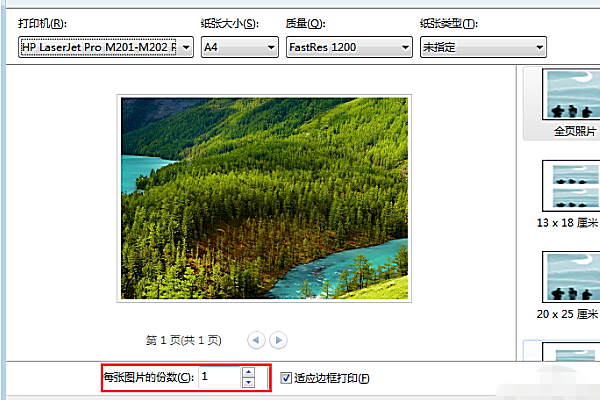Click the 适应边框打印 label text
Screen dimensions: 600x400
[x=332, y=378]
